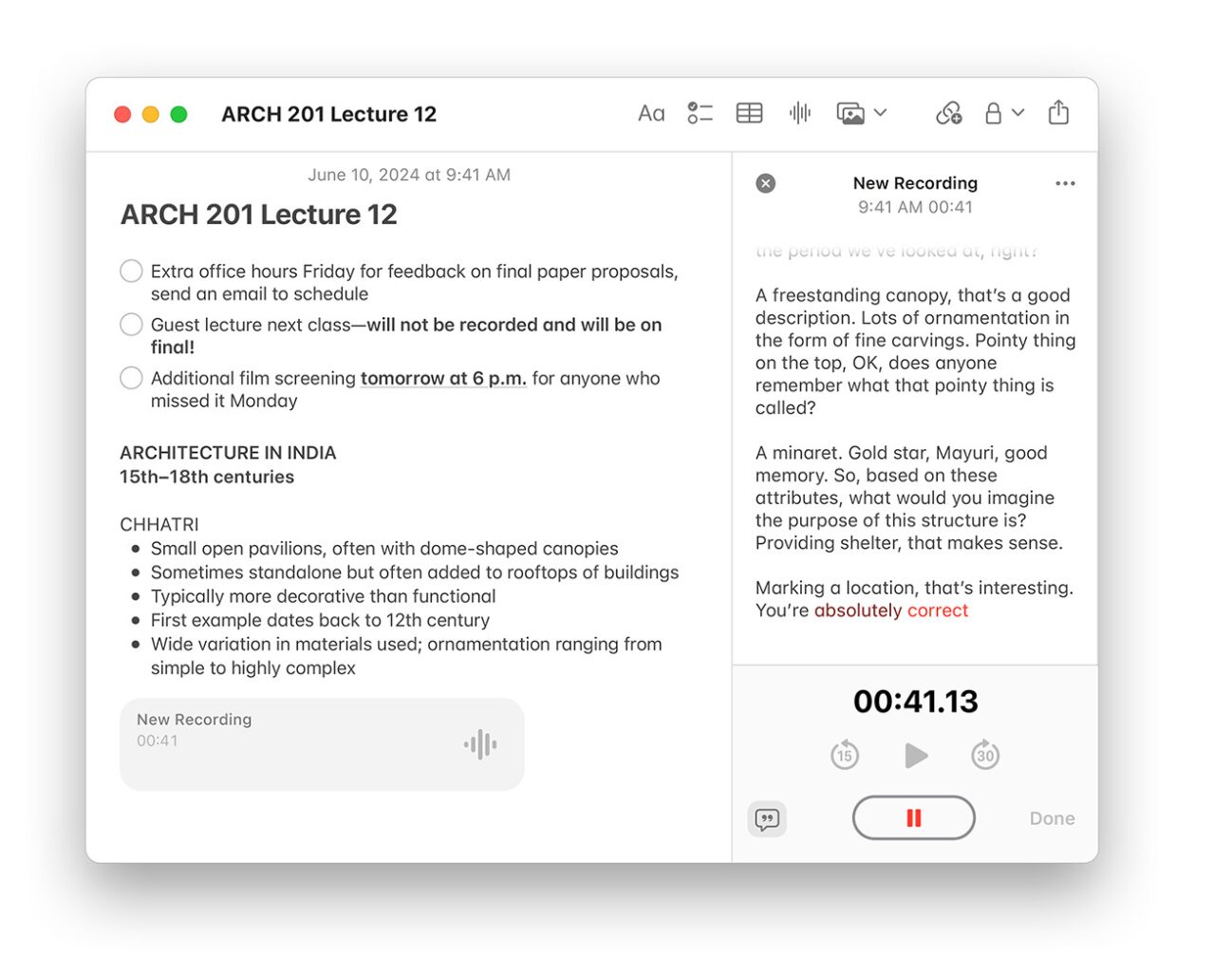The height and width of the screenshot is (957, 1232).
Task: Click the CHHATRI section label
Action: point(159,524)
